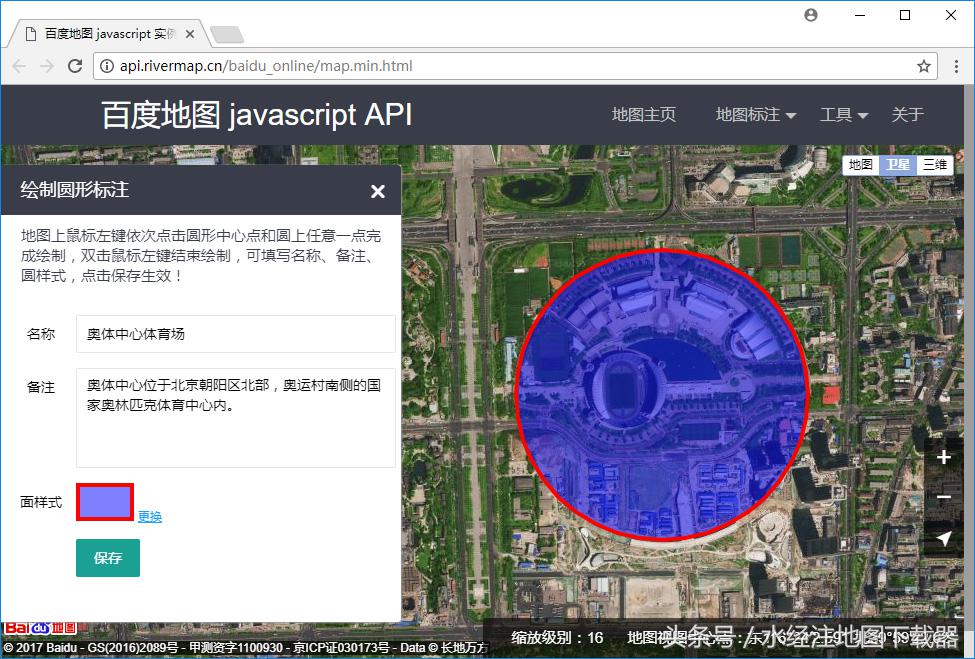Zoom in using the plus map control
Viewport: 975px width, 659px height.
tap(943, 457)
